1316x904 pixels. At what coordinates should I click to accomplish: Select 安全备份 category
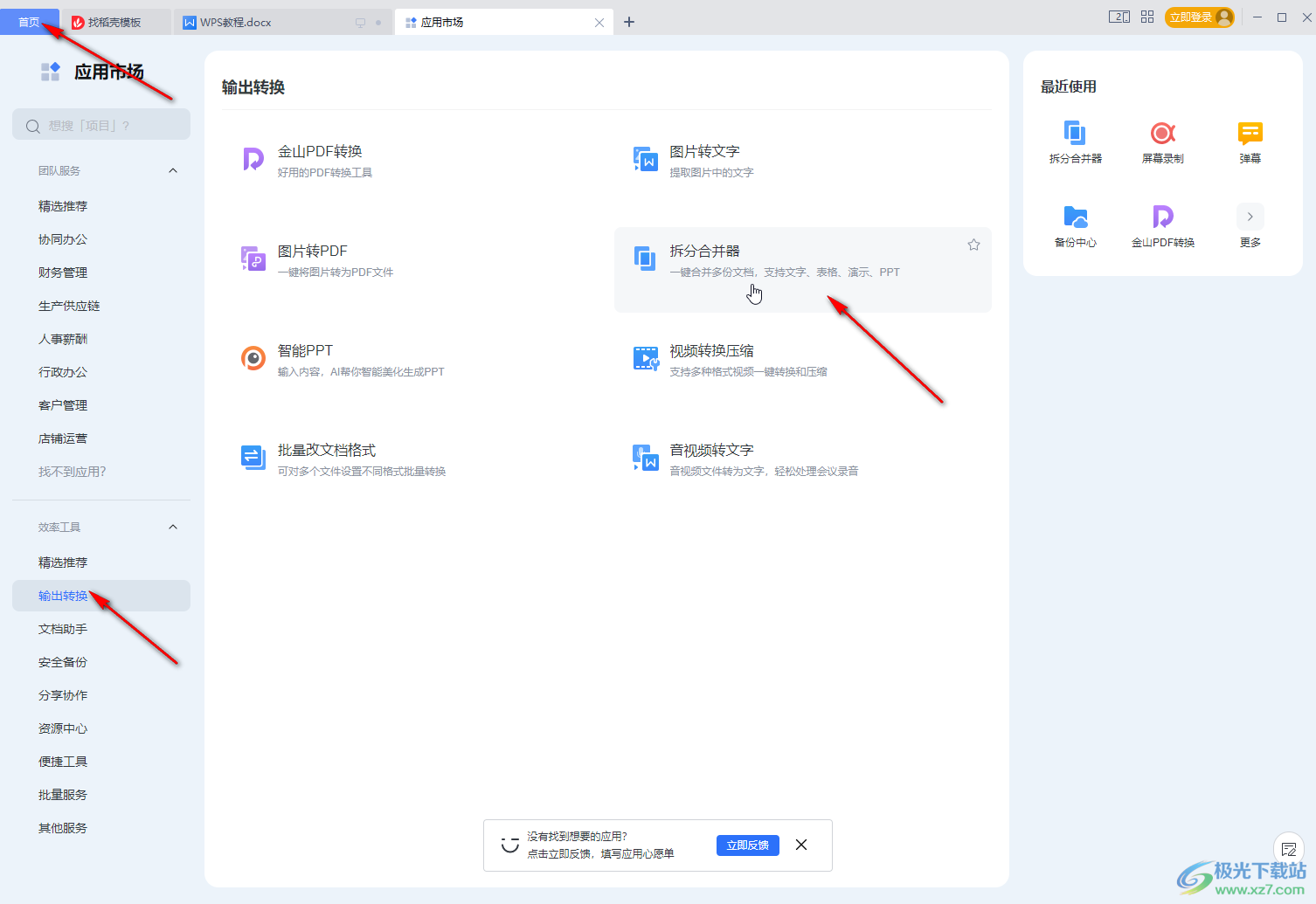(63, 662)
